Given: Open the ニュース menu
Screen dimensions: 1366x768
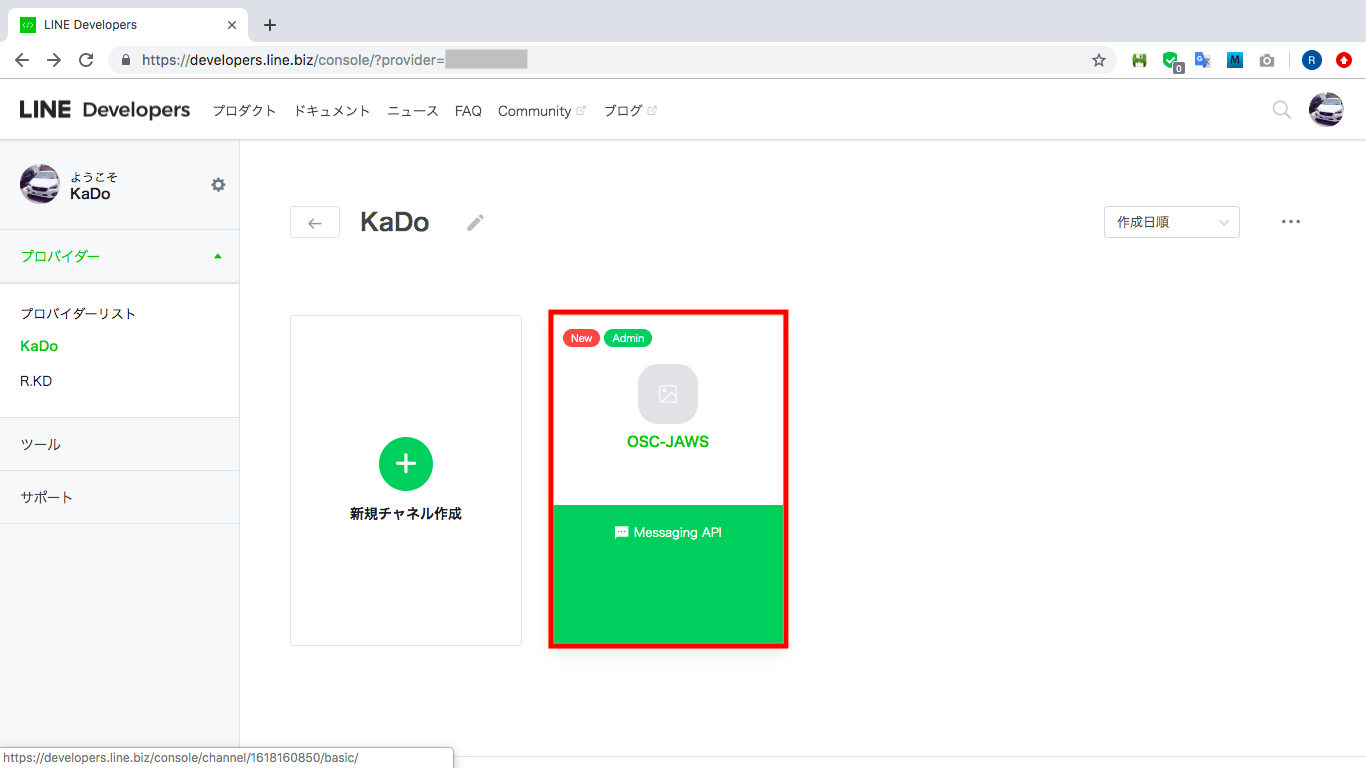Looking at the screenshot, I should [x=413, y=111].
